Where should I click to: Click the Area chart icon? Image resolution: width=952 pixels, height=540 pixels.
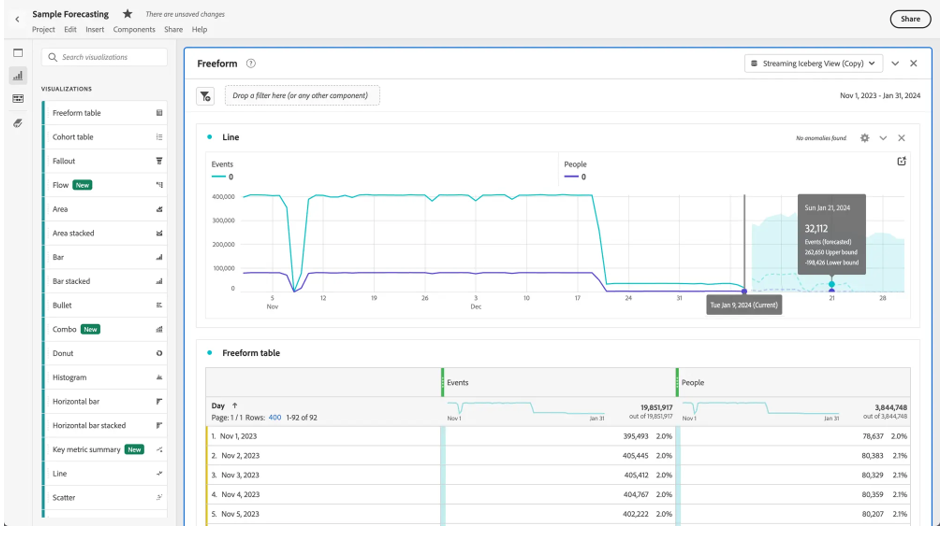pos(159,209)
